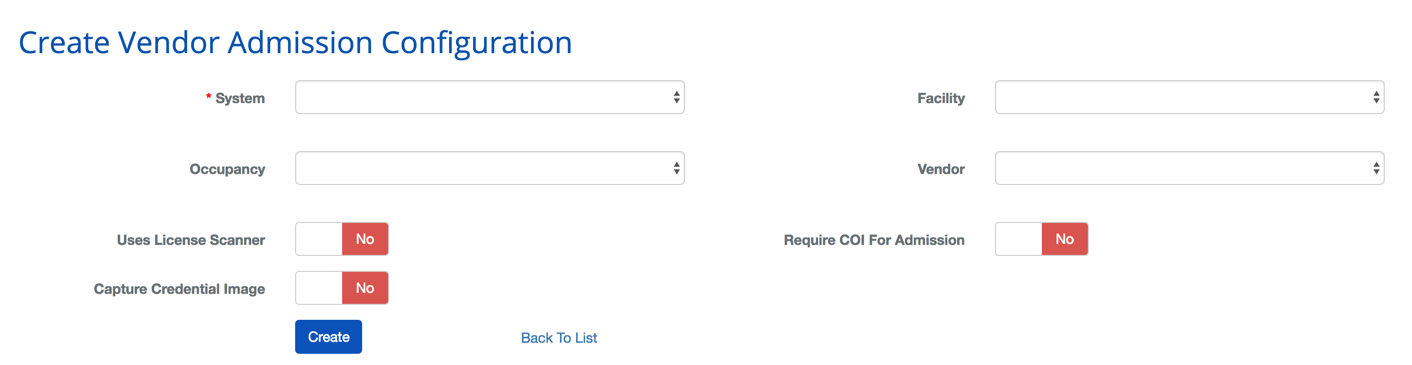This screenshot has height=365, width=1412.
Task: Click the red No on Capture Credential Image
Action: pyautogui.click(x=365, y=288)
